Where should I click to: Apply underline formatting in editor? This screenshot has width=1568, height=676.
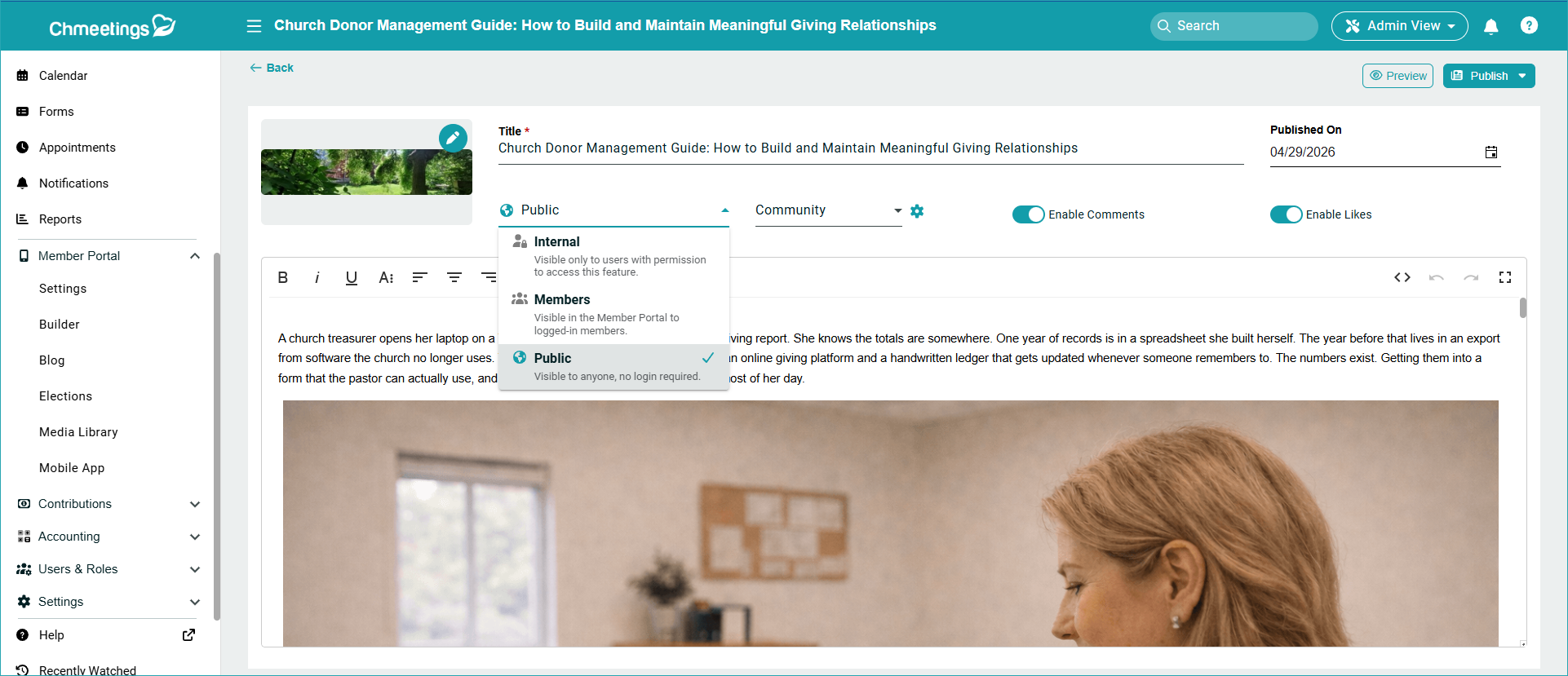(x=352, y=277)
